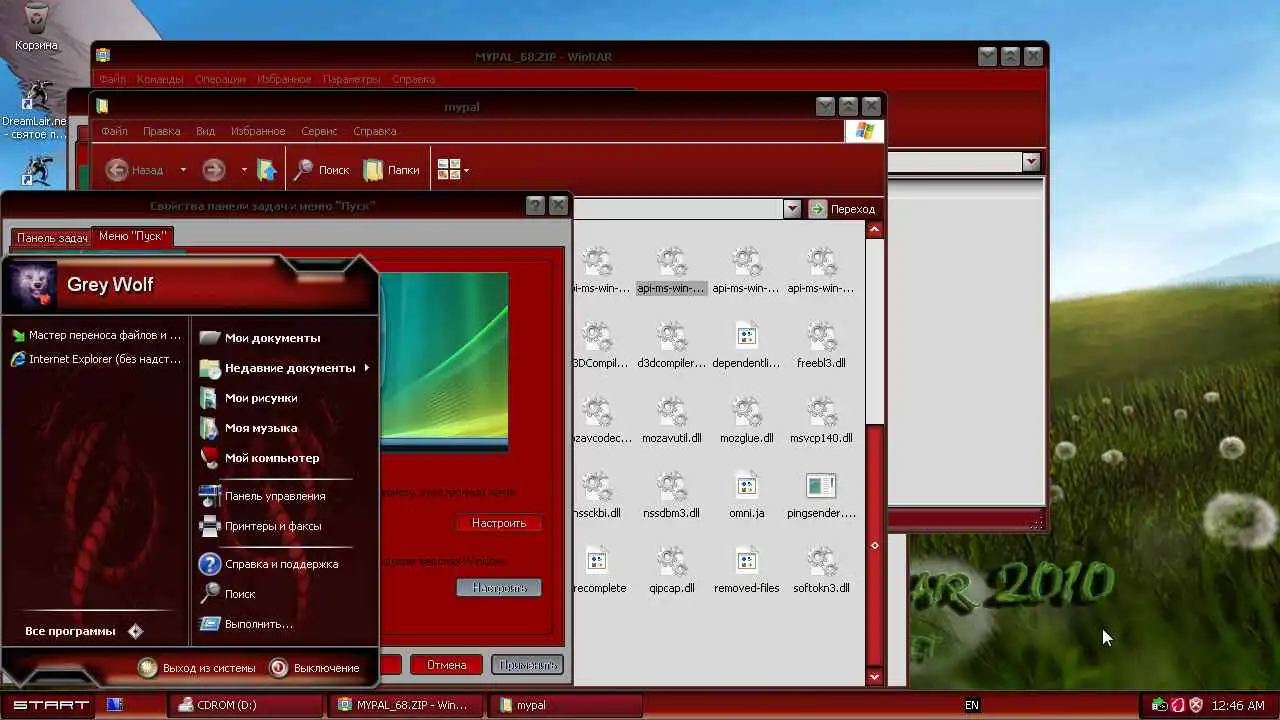Click the EN language indicator
The width and height of the screenshot is (1280, 720).
click(971, 705)
